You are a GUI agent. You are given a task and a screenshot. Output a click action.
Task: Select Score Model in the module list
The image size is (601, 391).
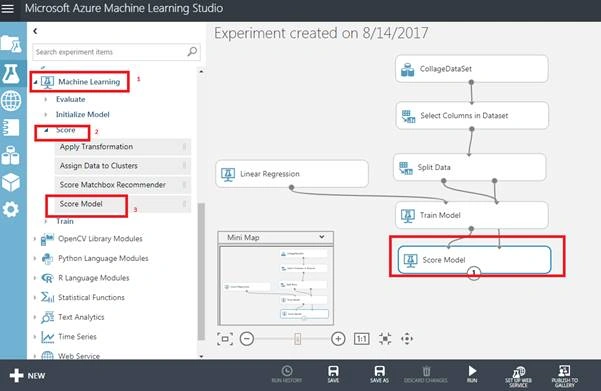tap(123, 204)
